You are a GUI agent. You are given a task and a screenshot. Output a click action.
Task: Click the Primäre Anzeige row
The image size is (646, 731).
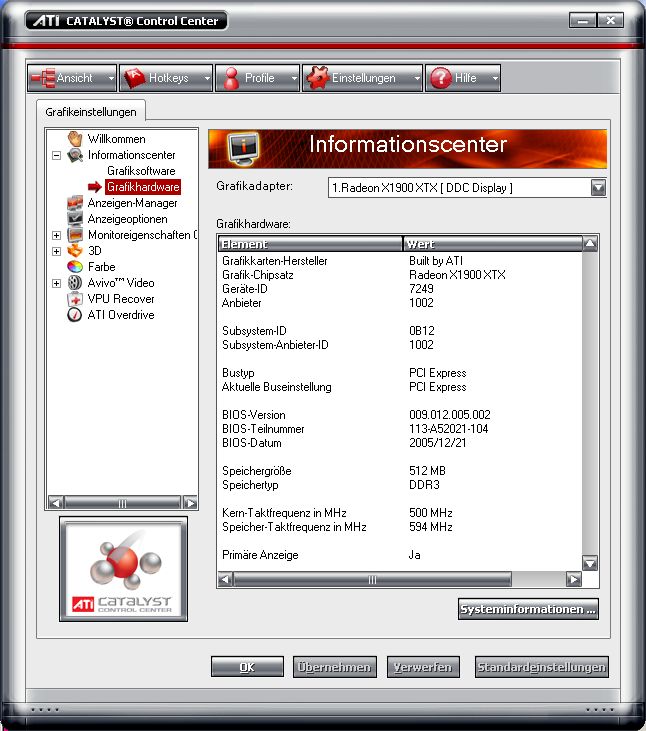(x=400, y=555)
